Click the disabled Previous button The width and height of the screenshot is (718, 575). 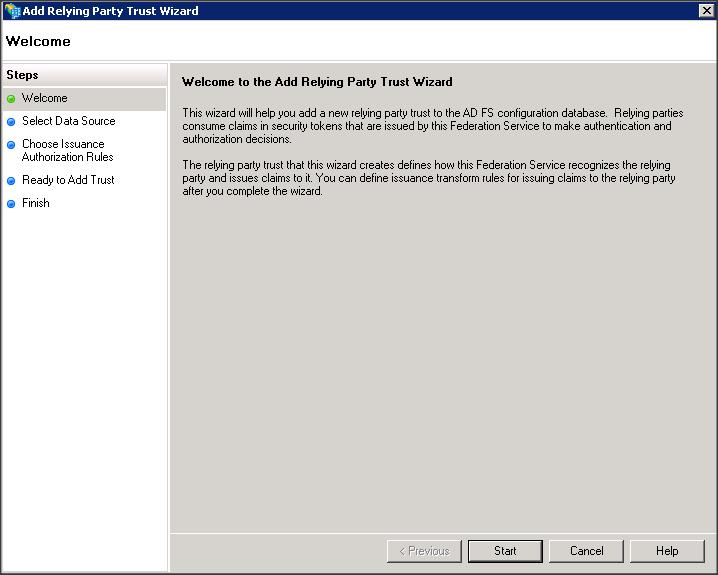(424, 551)
